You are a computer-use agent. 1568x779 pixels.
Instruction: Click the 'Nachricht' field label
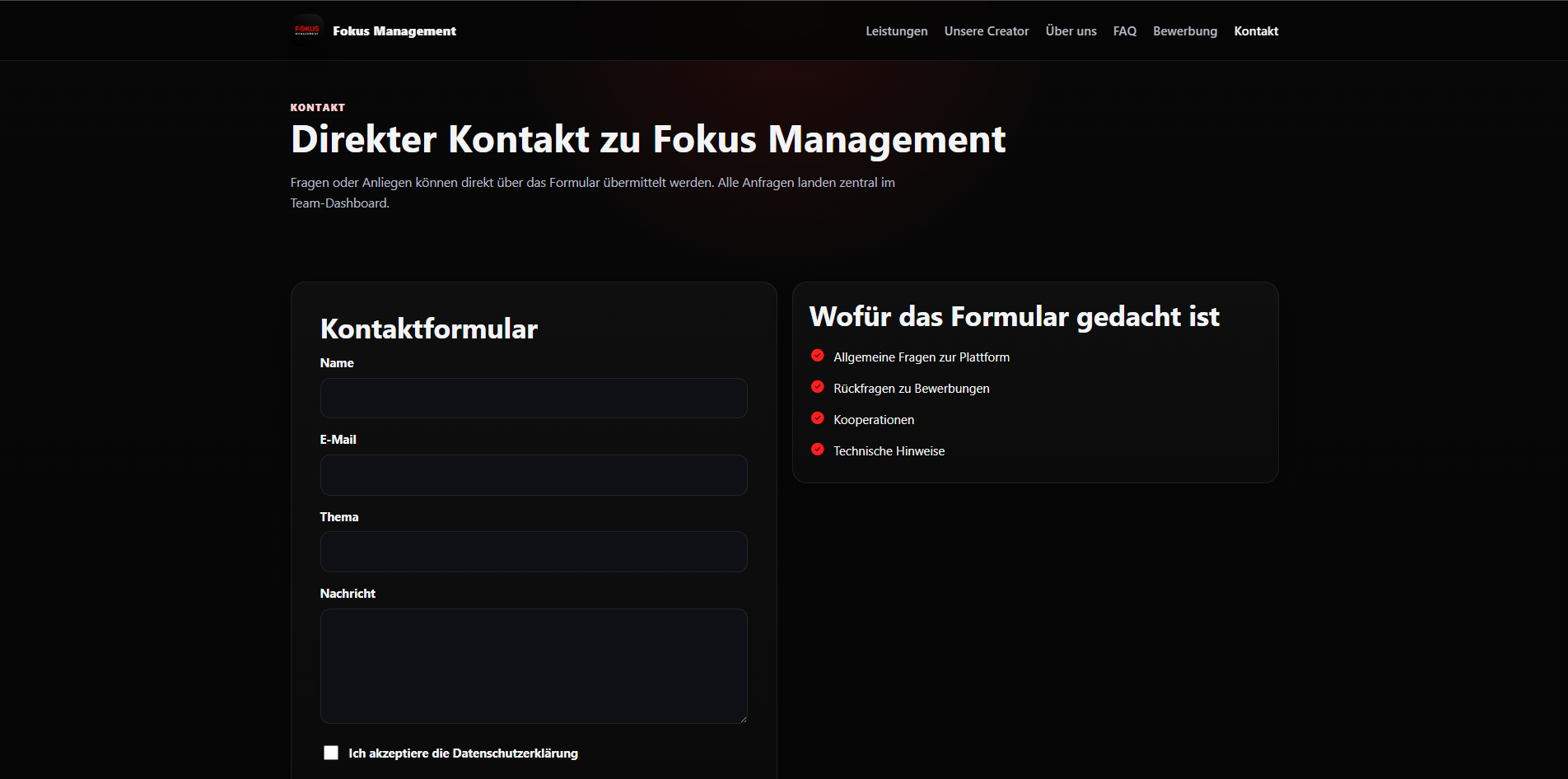(x=348, y=594)
